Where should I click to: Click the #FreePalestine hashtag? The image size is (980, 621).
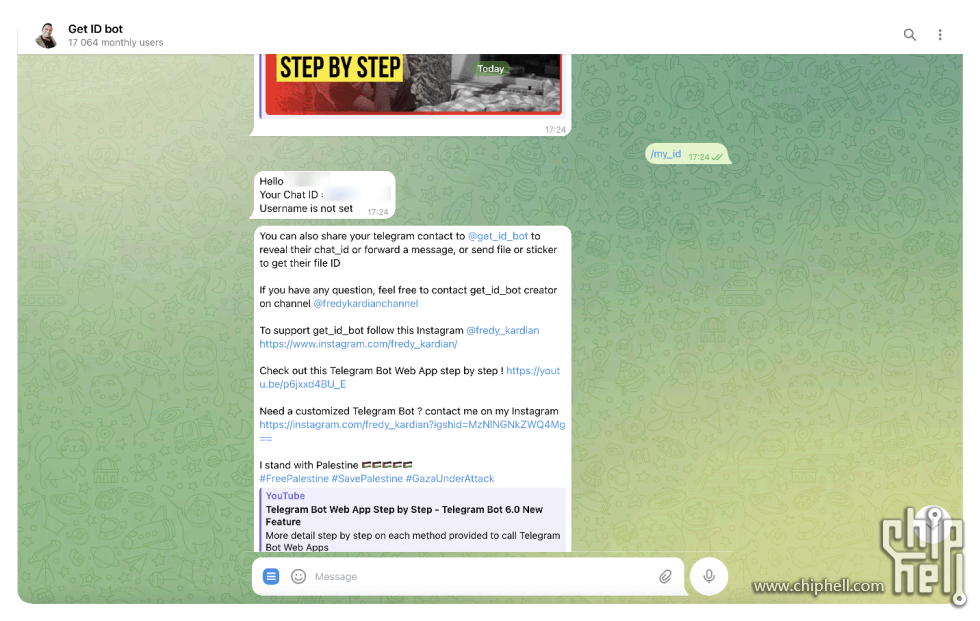click(294, 479)
